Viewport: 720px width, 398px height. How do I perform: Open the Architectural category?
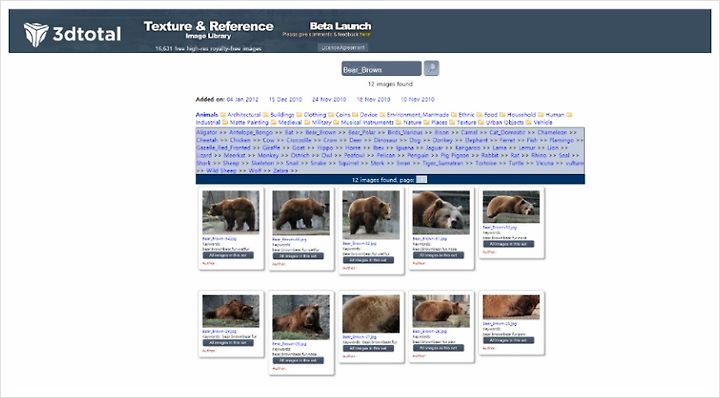tap(244, 115)
